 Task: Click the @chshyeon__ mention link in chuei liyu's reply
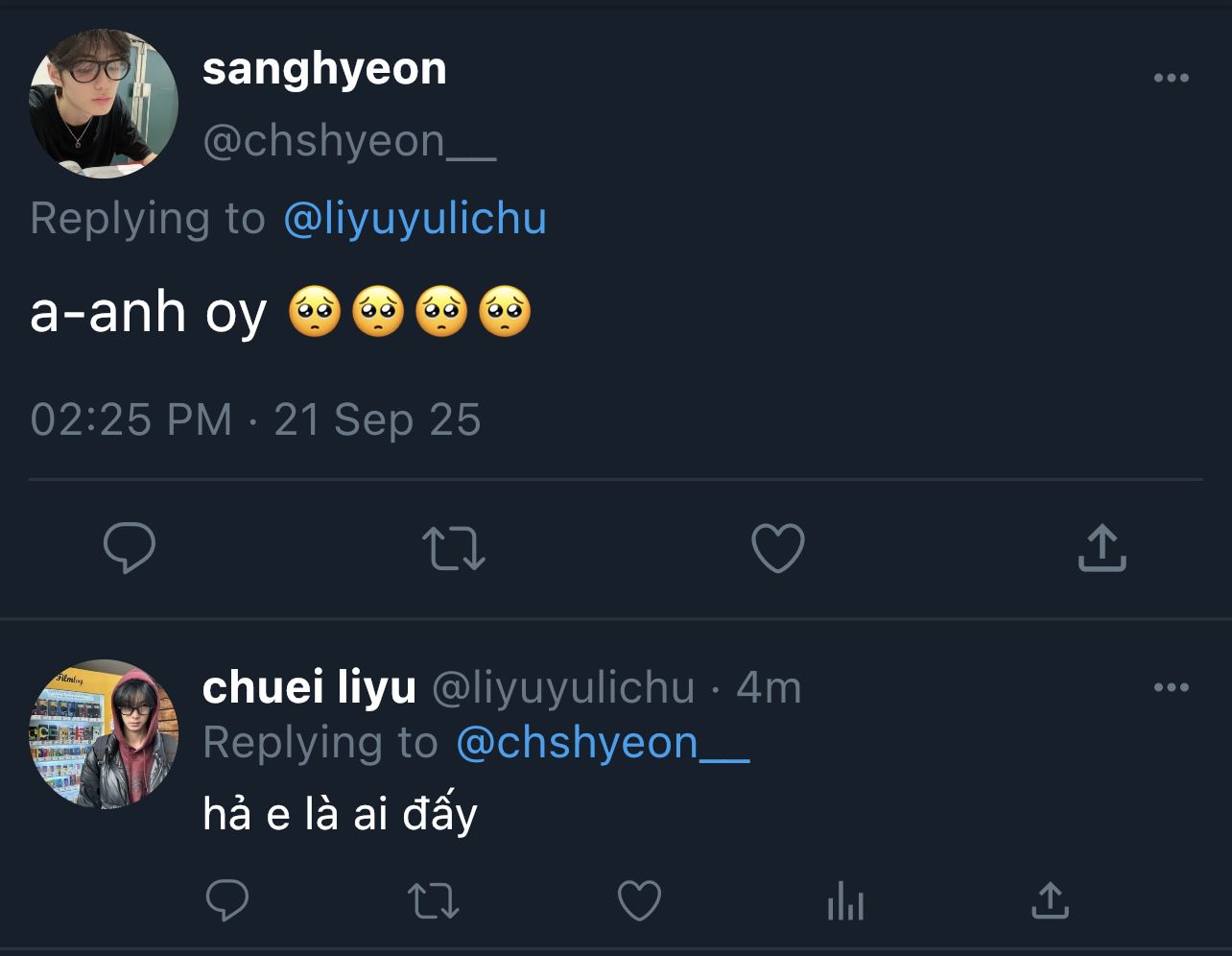click(x=602, y=743)
